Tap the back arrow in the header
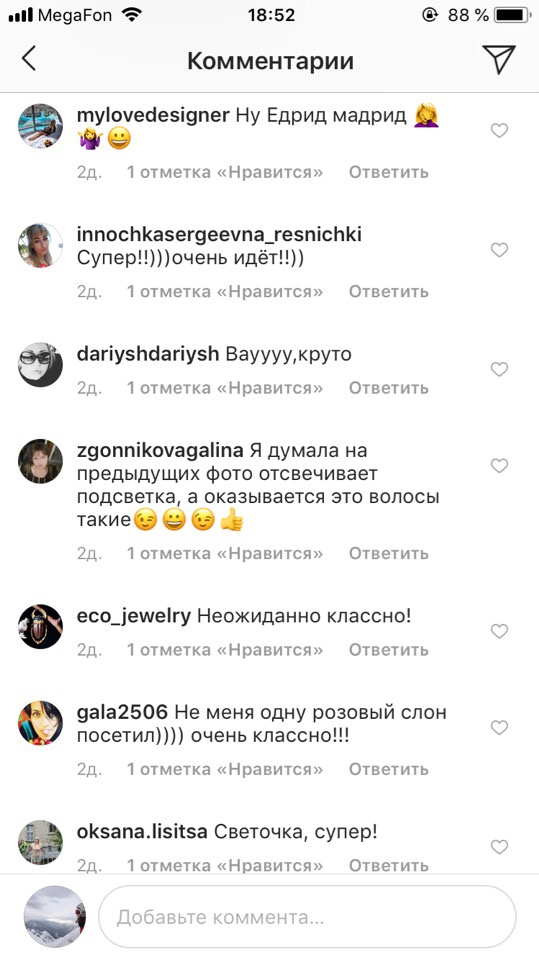Screen dimensions: 539x960 coord(28,59)
